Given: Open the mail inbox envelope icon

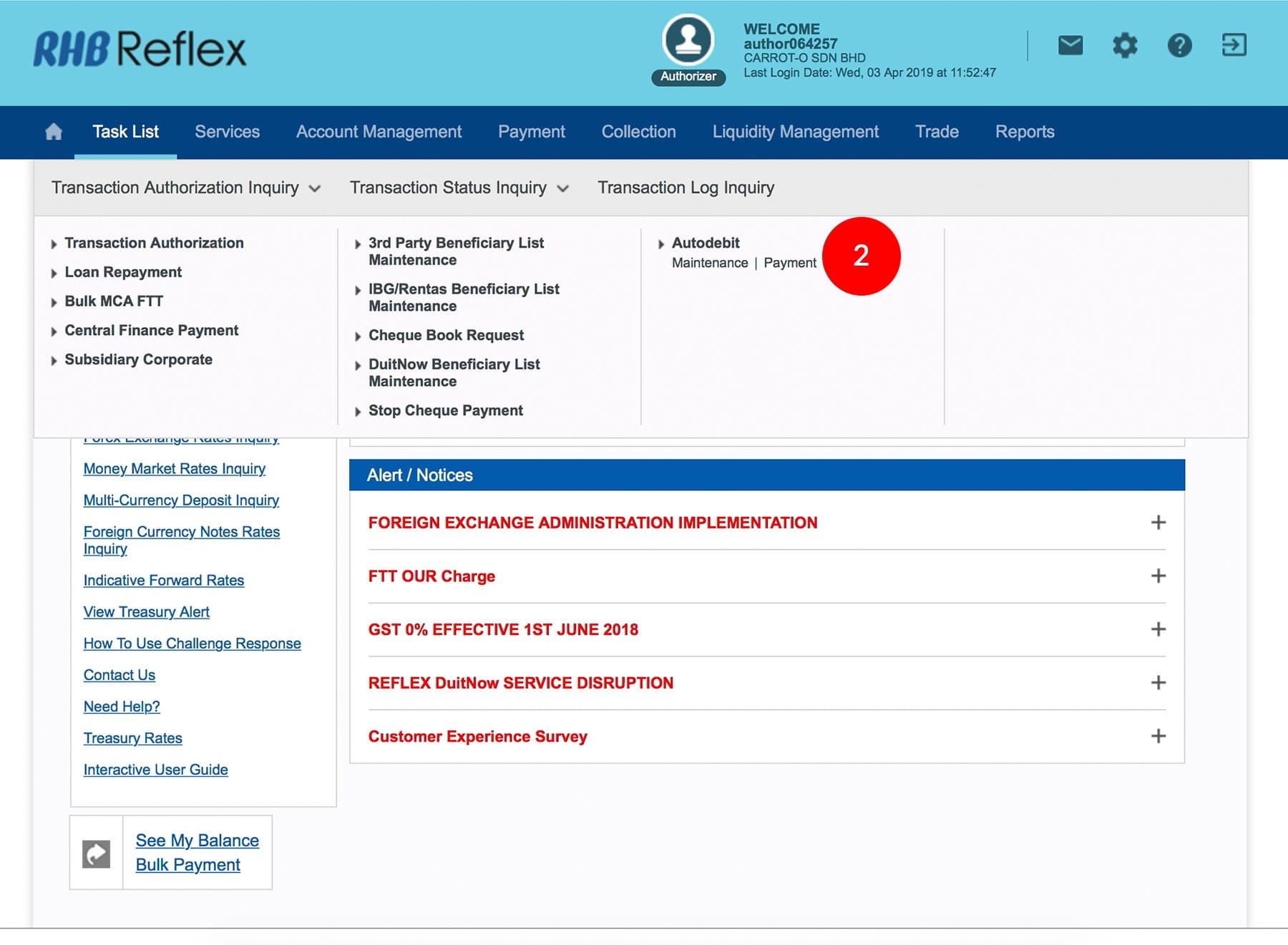Looking at the screenshot, I should point(1070,46).
